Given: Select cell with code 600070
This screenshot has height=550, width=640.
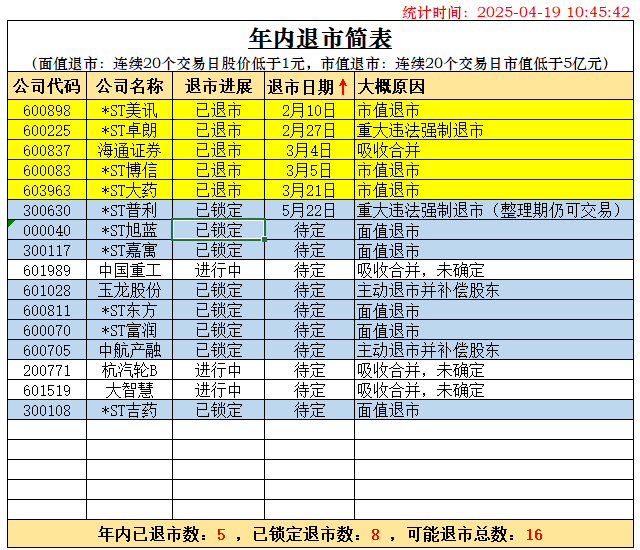Looking at the screenshot, I should click(x=47, y=330).
